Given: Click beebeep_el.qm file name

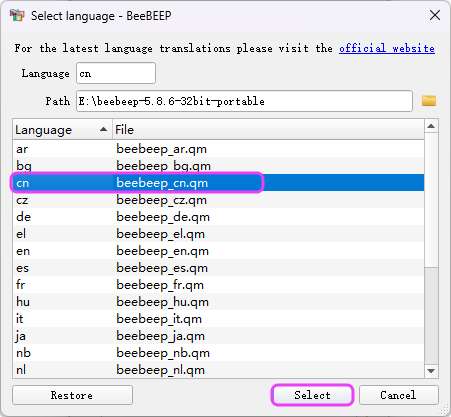Looking at the screenshot, I should [x=161, y=234].
